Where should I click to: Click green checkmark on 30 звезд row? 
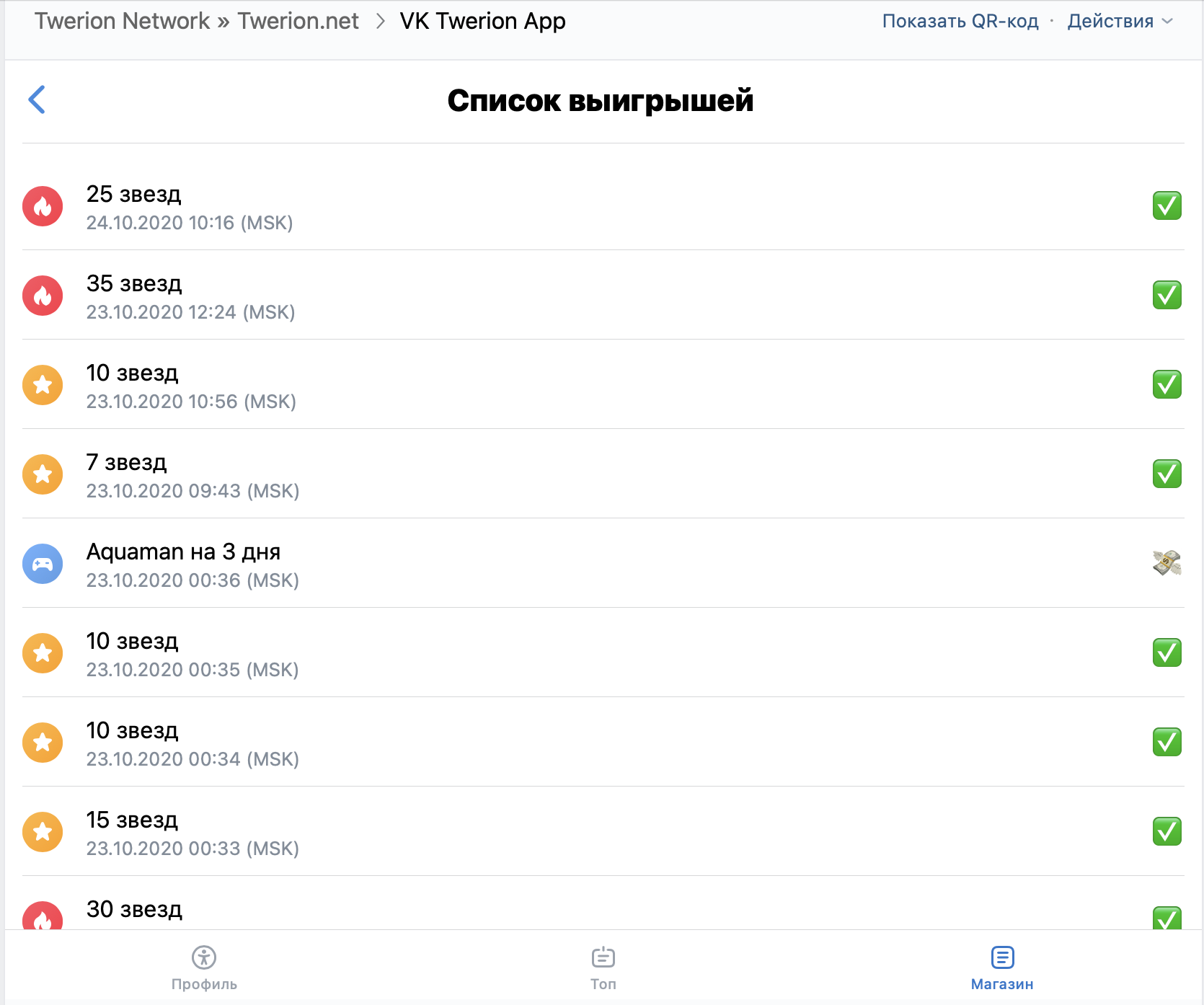tap(1167, 918)
